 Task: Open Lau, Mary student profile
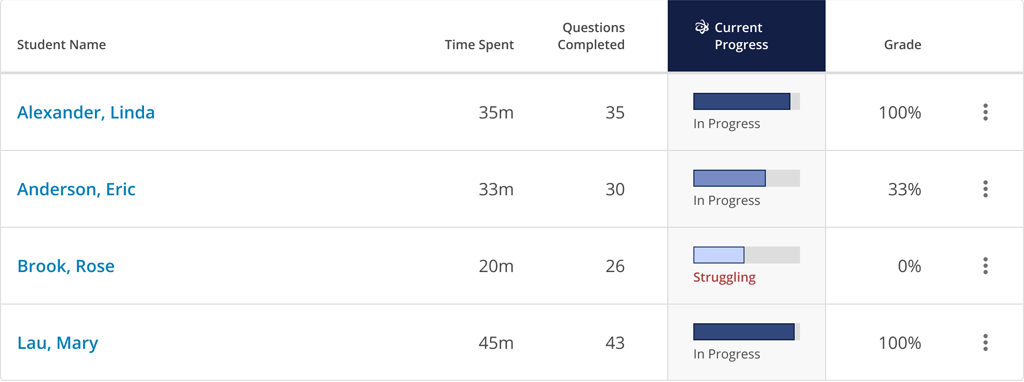[57, 343]
